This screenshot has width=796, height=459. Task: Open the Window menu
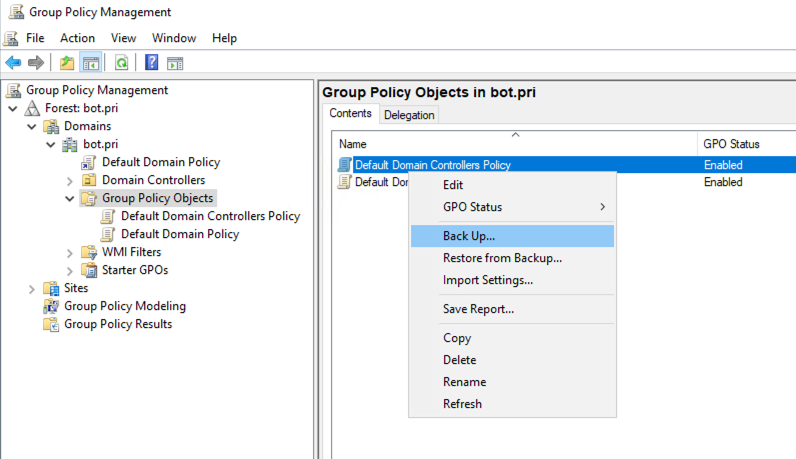(x=174, y=38)
